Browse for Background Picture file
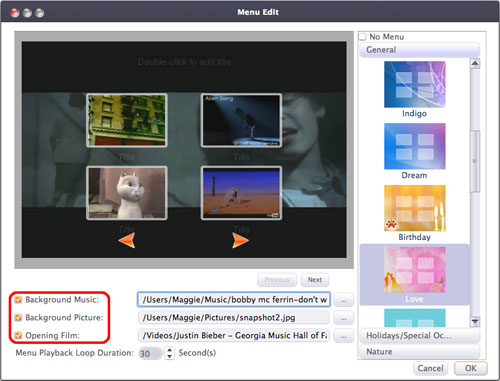The height and width of the screenshot is (381, 500). click(343, 318)
